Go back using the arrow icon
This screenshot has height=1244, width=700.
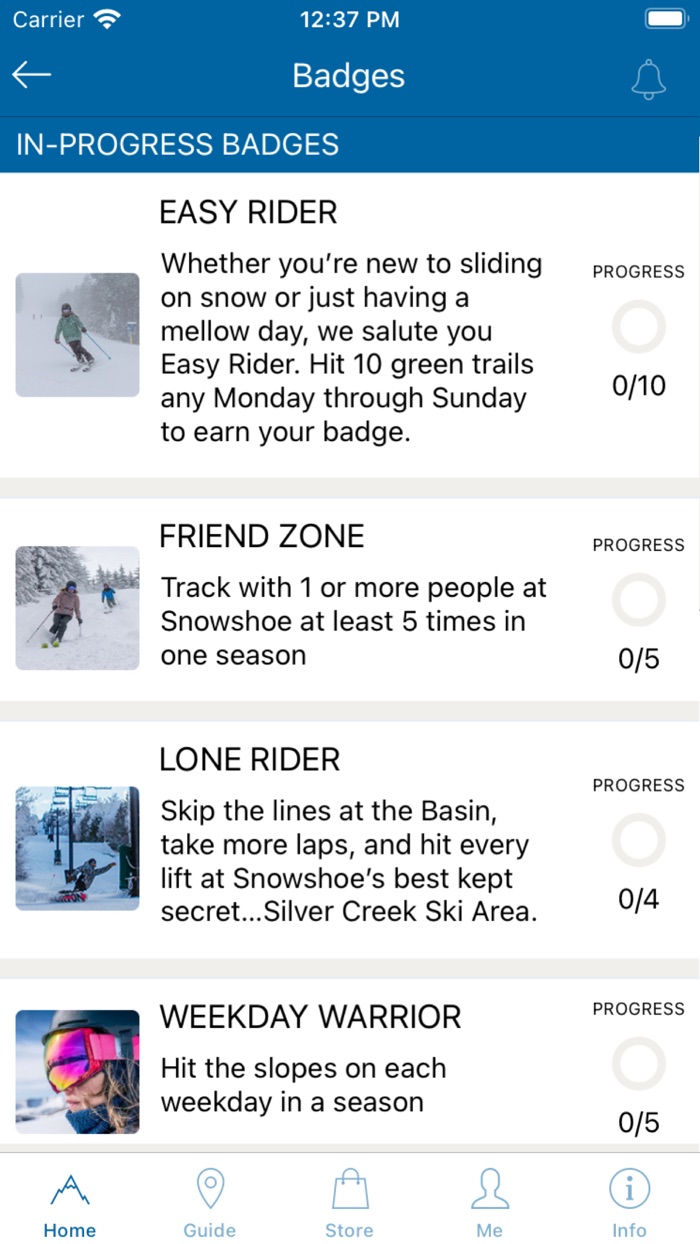(31, 74)
